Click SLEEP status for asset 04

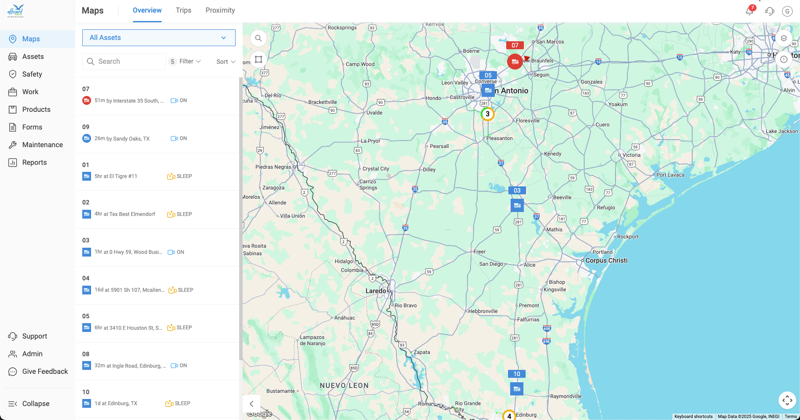[x=181, y=290]
